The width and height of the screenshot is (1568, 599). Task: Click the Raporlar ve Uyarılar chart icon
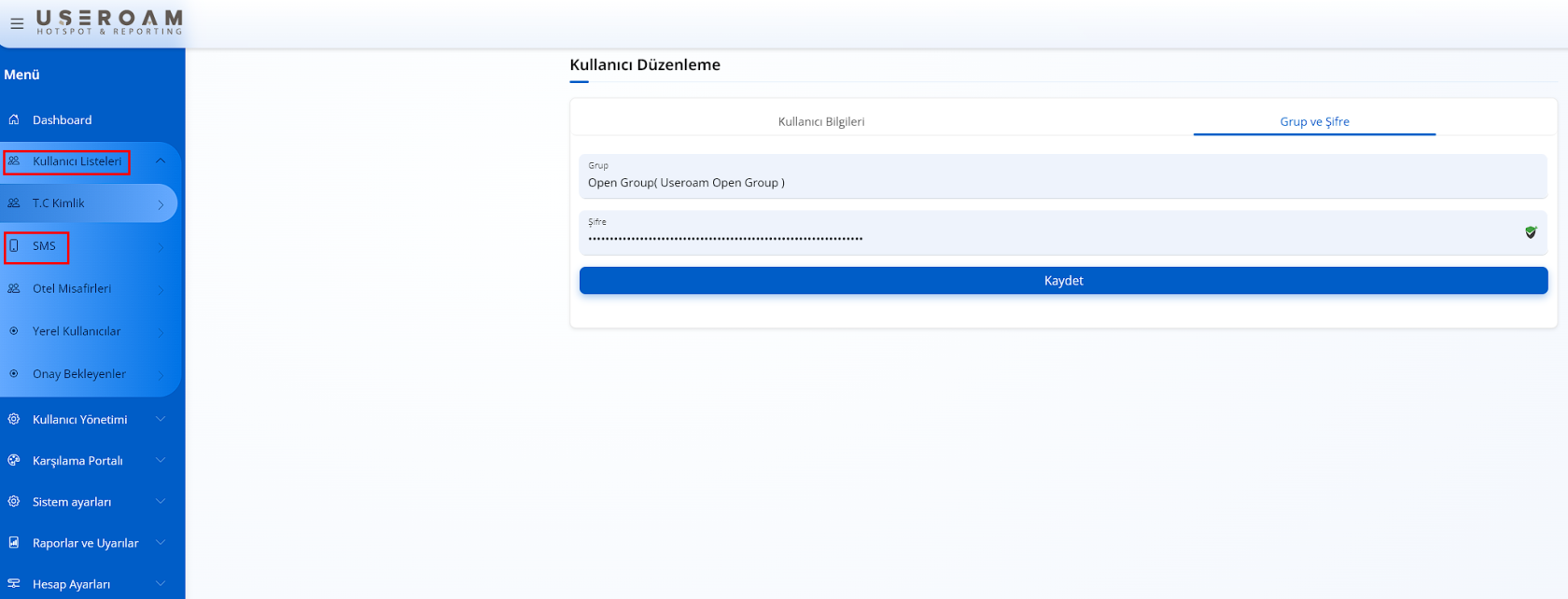point(14,542)
